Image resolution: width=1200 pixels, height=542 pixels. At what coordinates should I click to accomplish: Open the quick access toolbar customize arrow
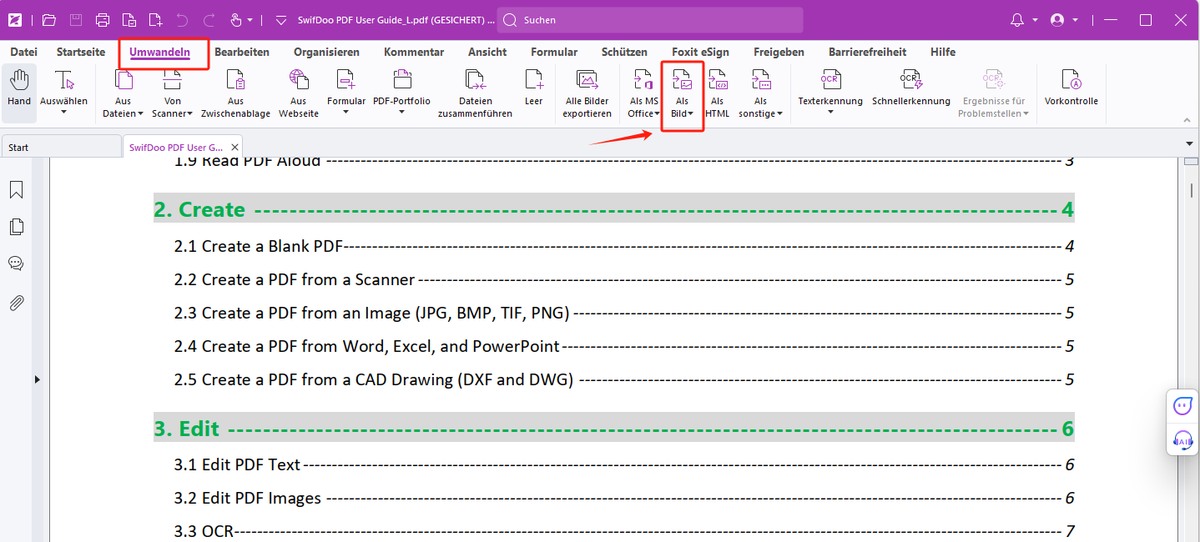[279, 20]
